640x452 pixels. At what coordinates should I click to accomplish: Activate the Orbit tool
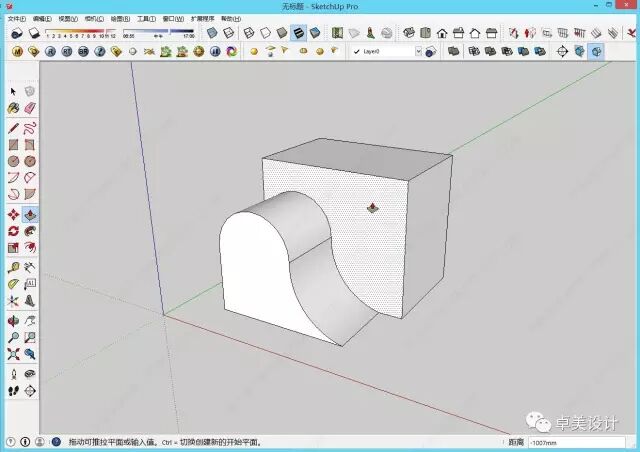click(x=13, y=321)
